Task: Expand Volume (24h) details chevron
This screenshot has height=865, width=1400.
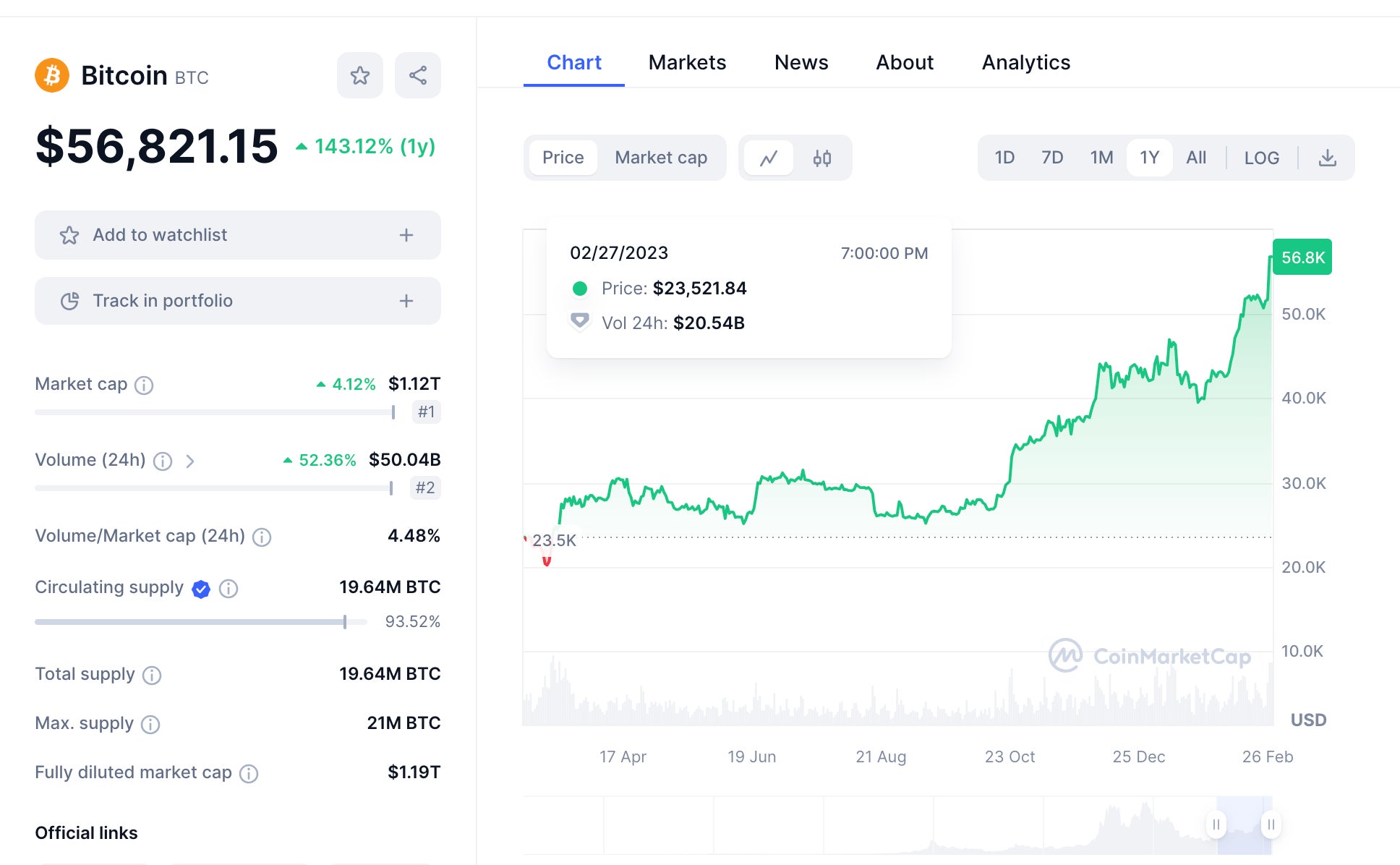Action: click(190, 461)
